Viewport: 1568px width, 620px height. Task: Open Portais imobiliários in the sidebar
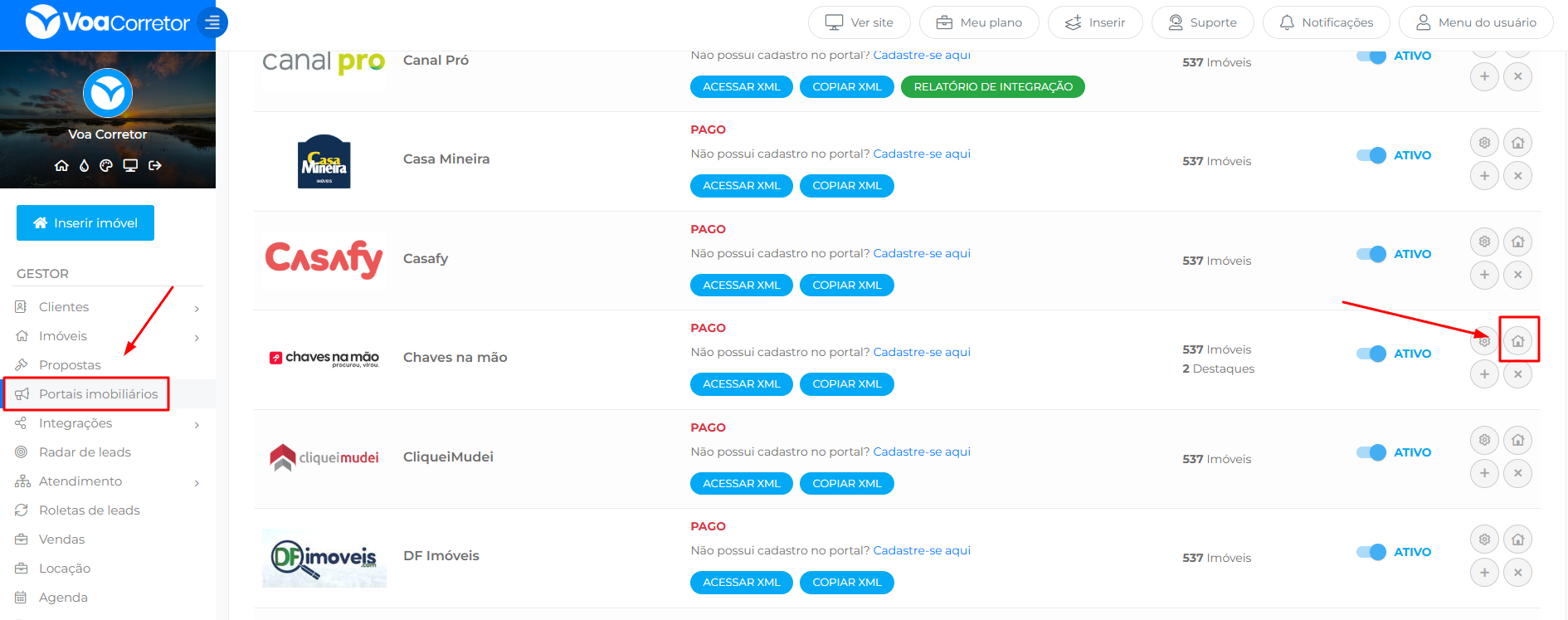98,394
